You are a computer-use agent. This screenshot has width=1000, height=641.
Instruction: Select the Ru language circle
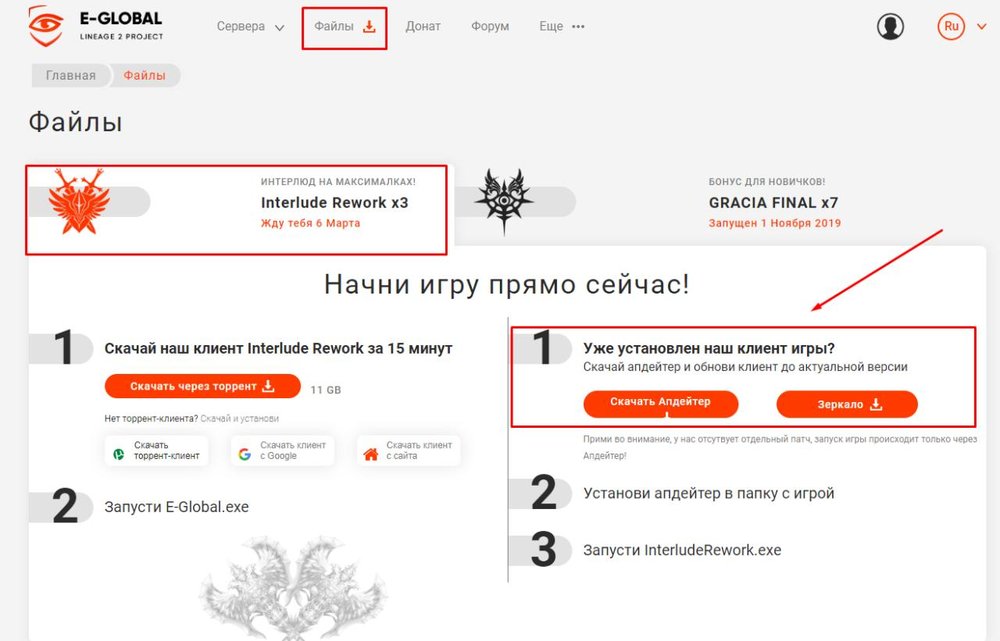(x=951, y=27)
